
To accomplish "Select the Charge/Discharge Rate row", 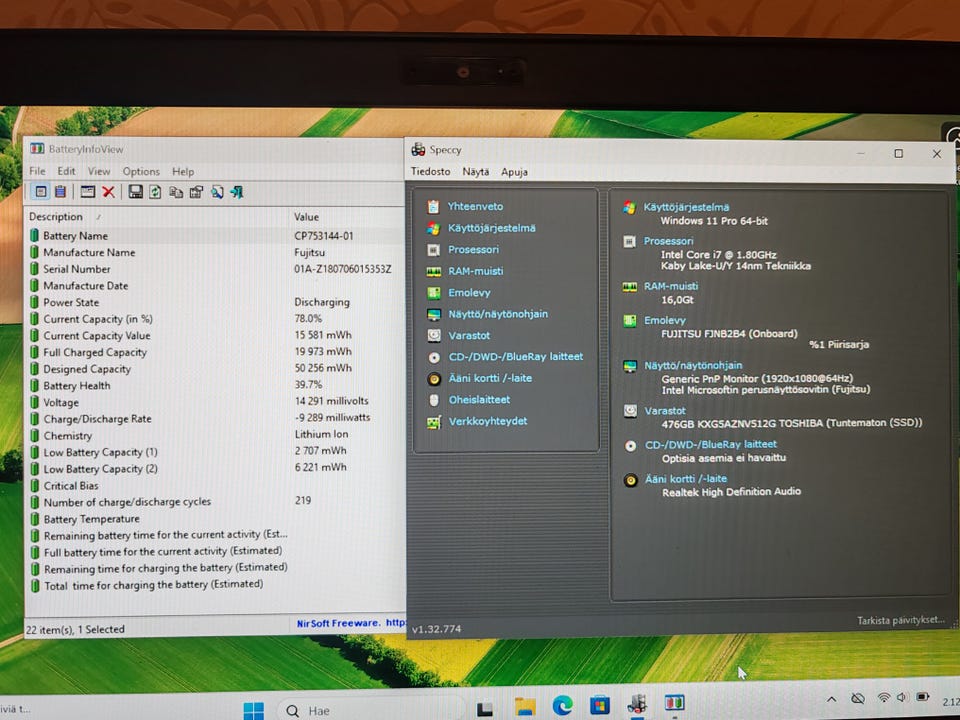I will [216, 419].
